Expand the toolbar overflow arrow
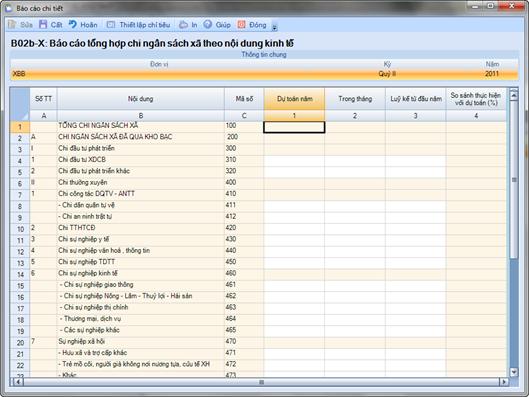Viewport: 529px width, 397px height. coord(274,27)
